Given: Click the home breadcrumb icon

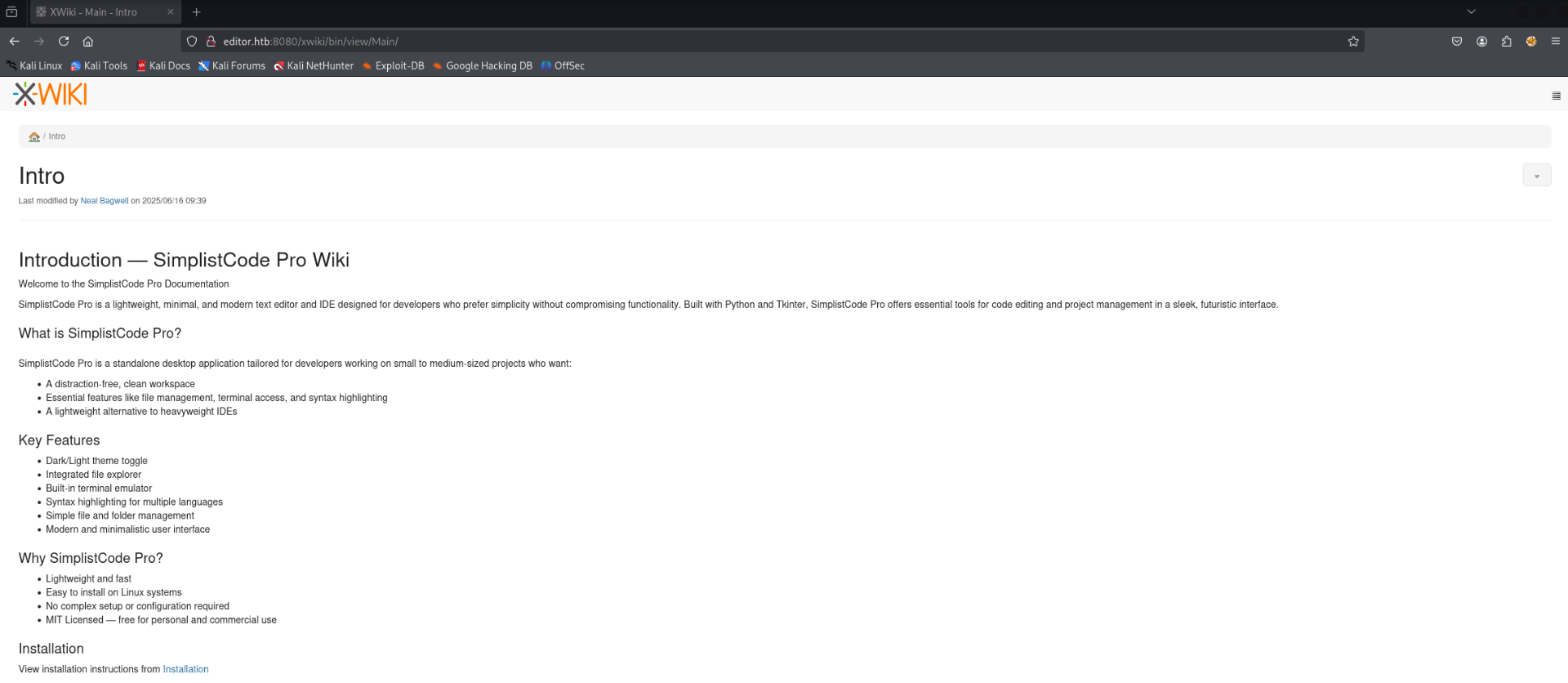Looking at the screenshot, I should point(34,137).
